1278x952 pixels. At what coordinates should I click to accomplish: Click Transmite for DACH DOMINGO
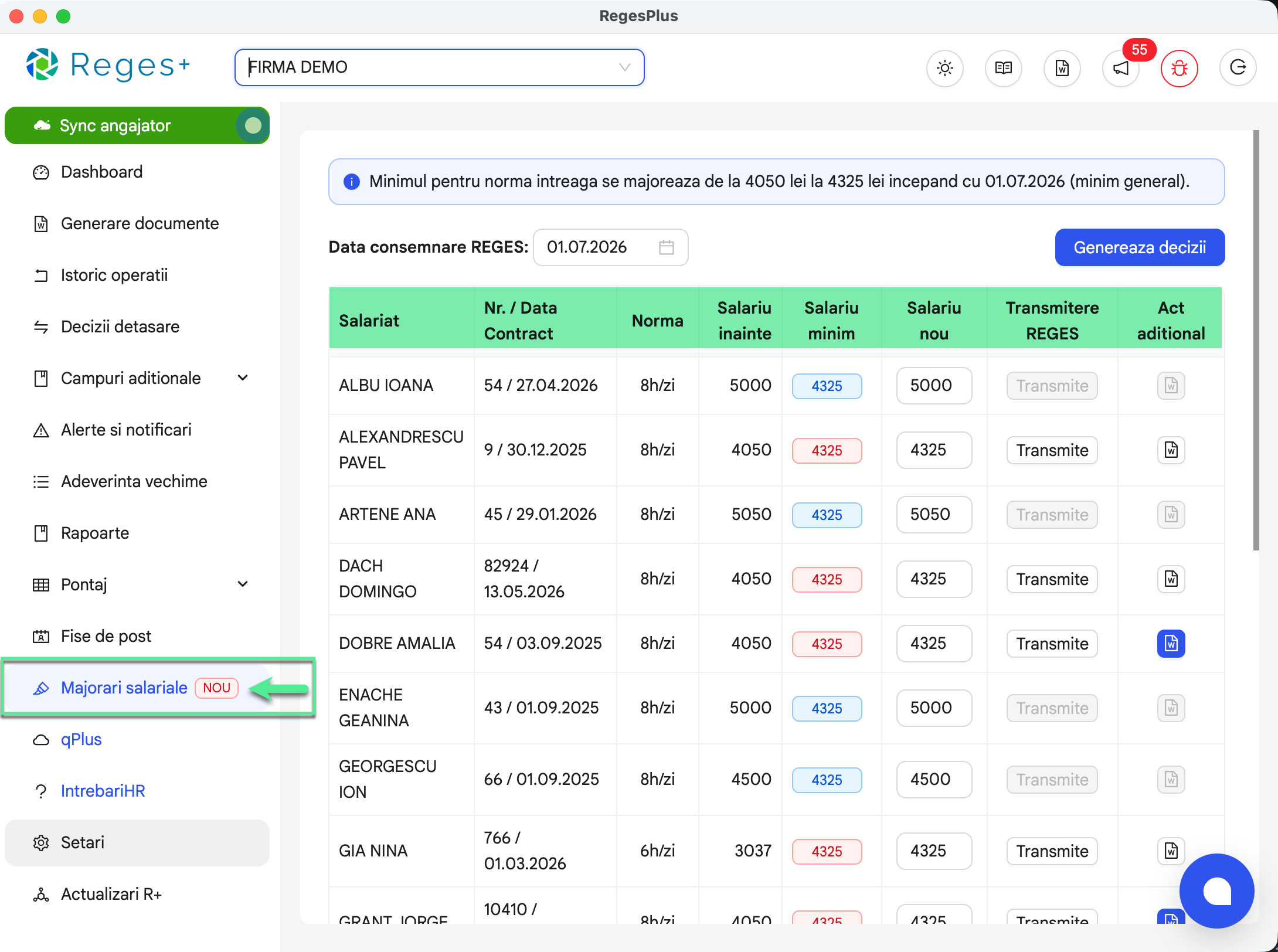pyautogui.click(x=1052, y=579)
